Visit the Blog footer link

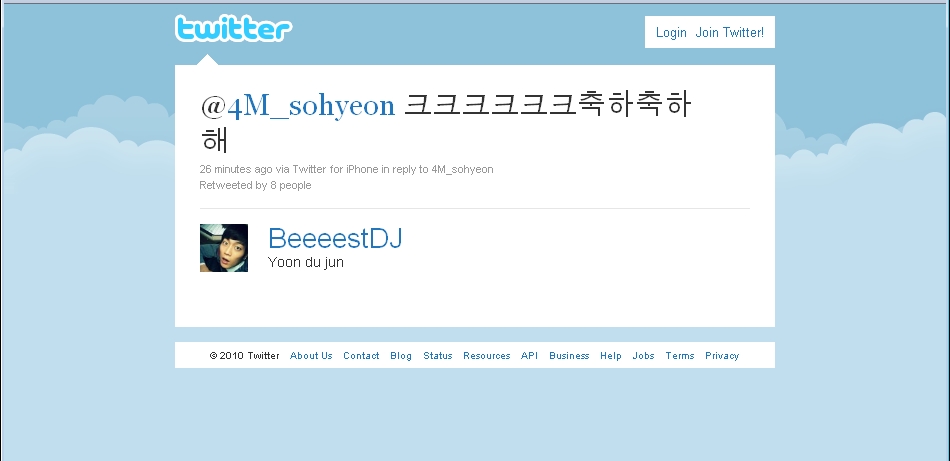[x=400, y=356]
